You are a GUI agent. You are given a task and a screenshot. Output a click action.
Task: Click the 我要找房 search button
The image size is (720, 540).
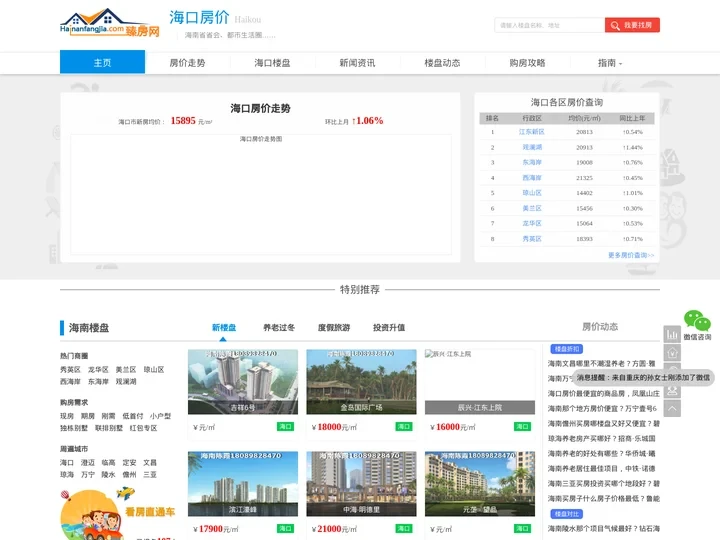[632, 25]
